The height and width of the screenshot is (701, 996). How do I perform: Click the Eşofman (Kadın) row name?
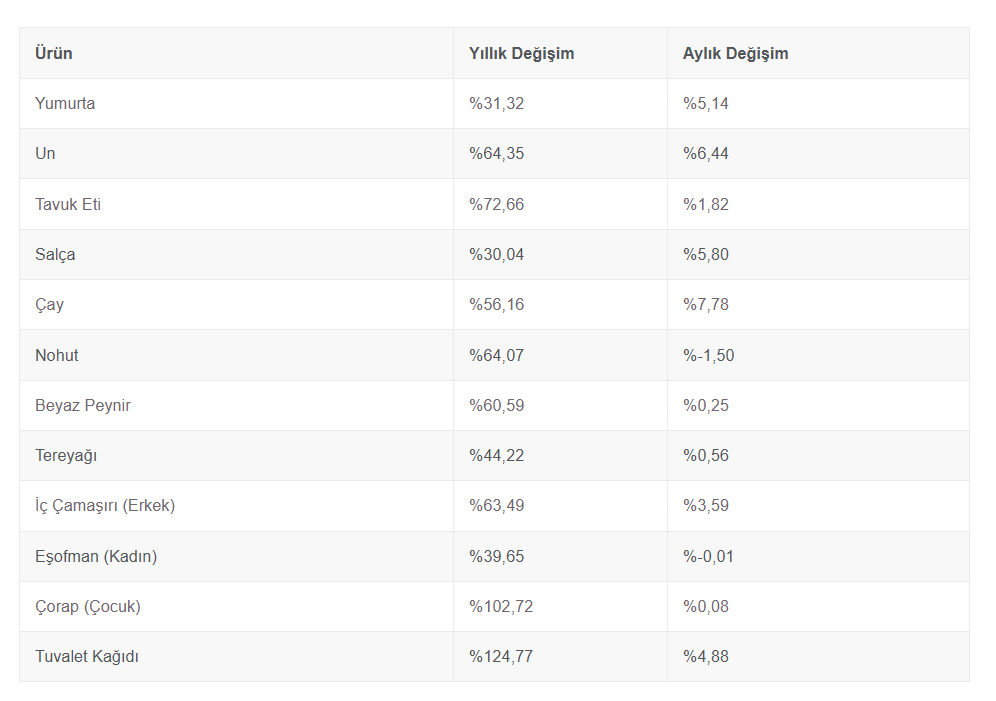click(96, 556)
